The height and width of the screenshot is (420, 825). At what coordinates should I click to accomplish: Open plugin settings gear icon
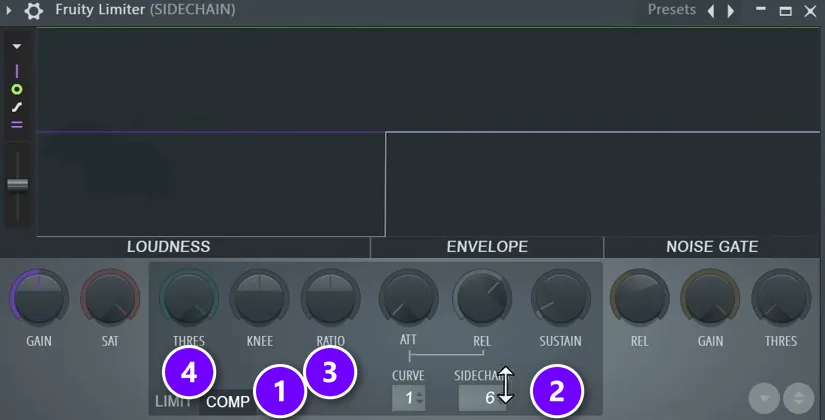pyautogui.click(x=34, y=10)
